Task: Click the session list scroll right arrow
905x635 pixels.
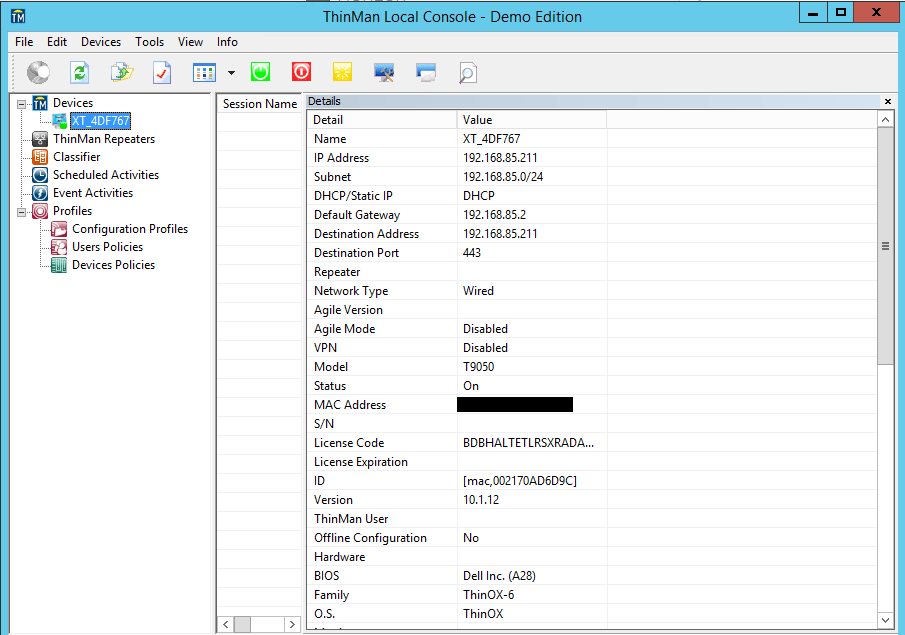Action: click(293, 624)
